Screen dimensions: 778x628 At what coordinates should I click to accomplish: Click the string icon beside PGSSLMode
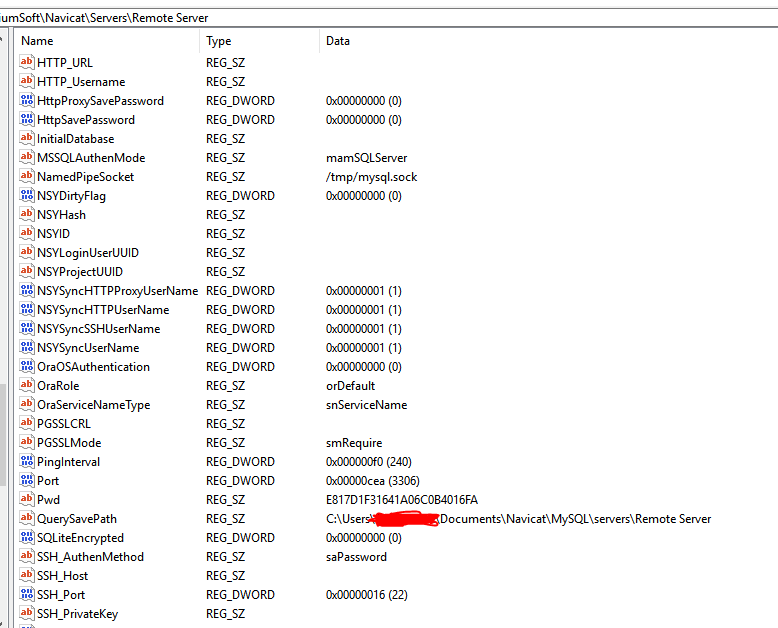(27, 442)
